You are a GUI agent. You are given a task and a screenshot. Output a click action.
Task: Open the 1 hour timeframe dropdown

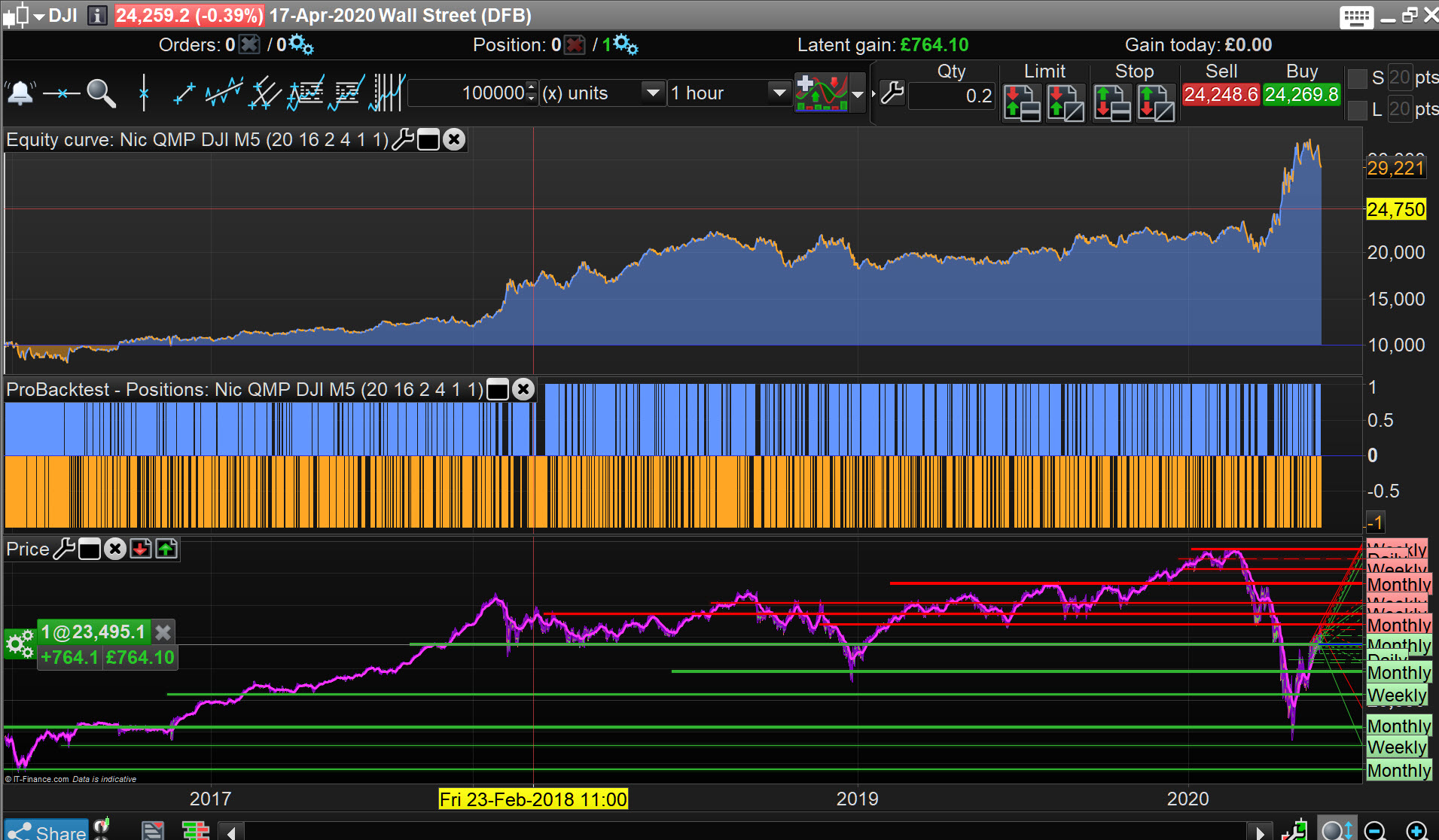tap(779, 93)
